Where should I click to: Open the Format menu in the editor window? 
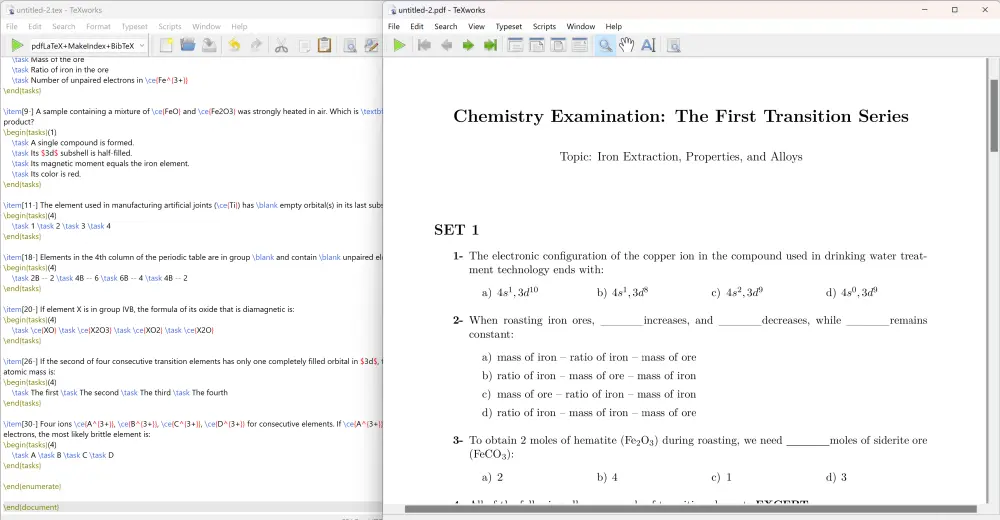pos(98,26)
